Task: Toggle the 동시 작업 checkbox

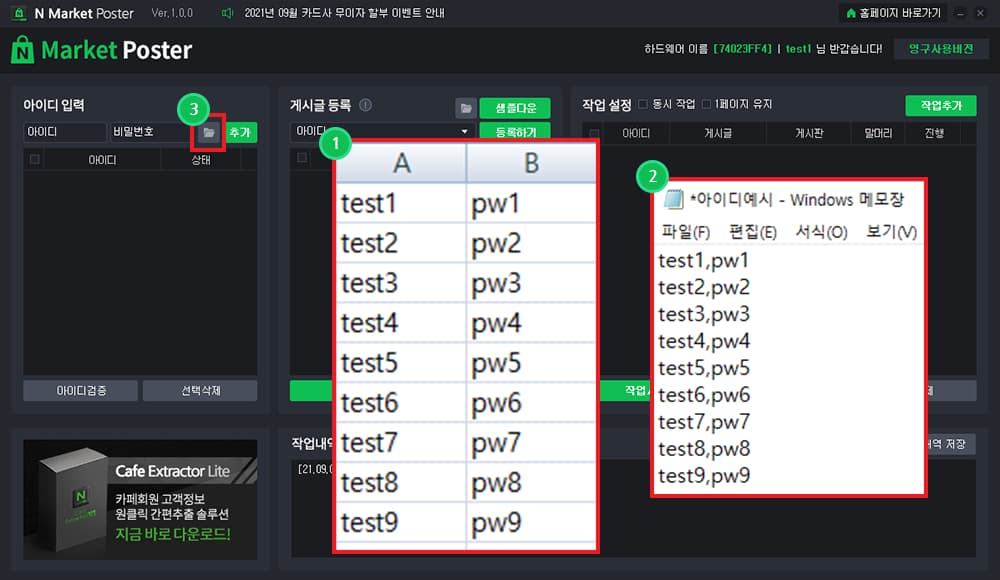Action: click(643, 104)
